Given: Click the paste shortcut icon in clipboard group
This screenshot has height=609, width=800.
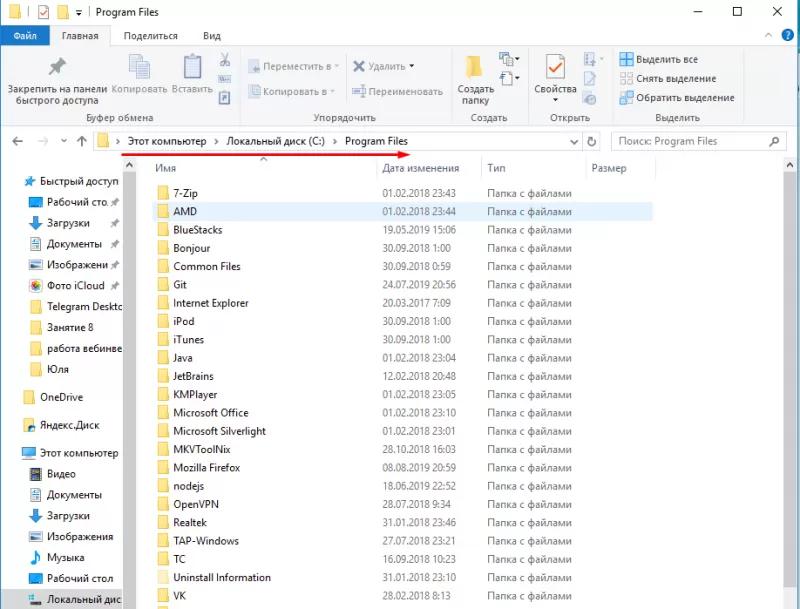Looking at the screenshot, I should click(224, 97).
